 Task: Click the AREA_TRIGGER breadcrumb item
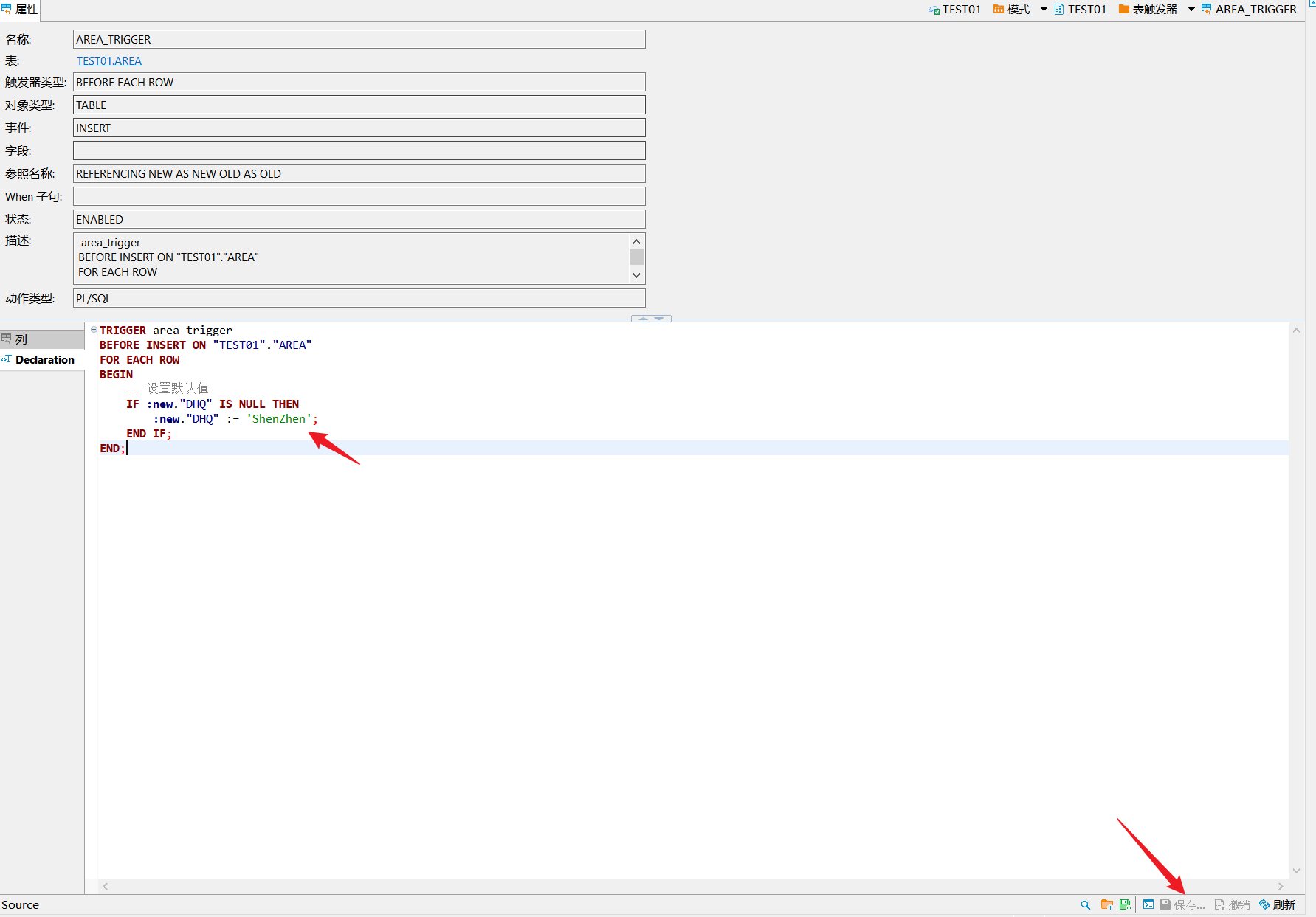pos(1249,10)
